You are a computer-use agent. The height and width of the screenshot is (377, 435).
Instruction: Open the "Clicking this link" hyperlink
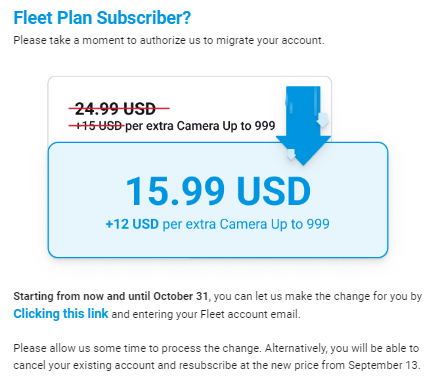tap(61, 314)
